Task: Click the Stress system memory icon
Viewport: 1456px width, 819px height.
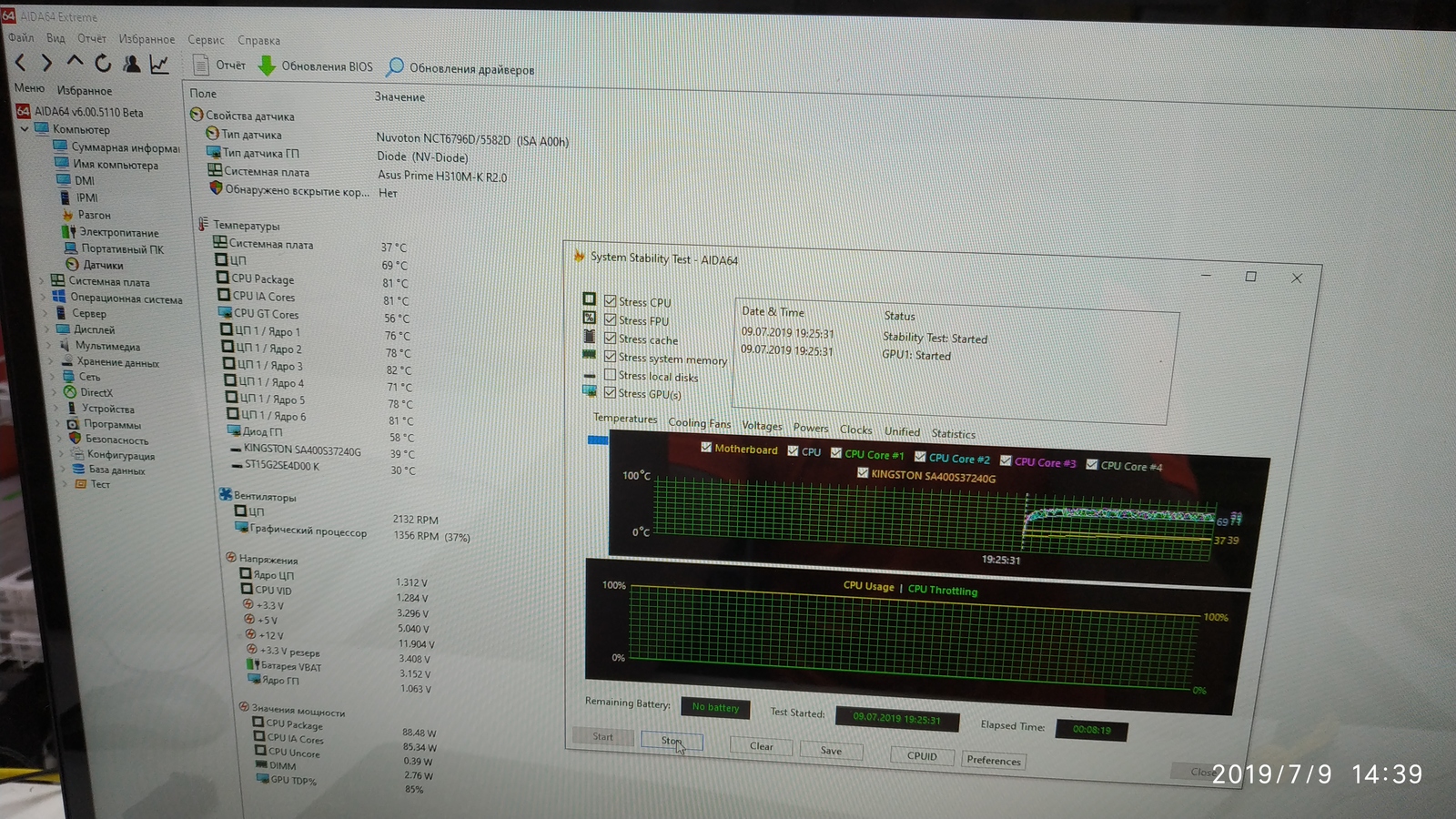Action: [589, 354]
